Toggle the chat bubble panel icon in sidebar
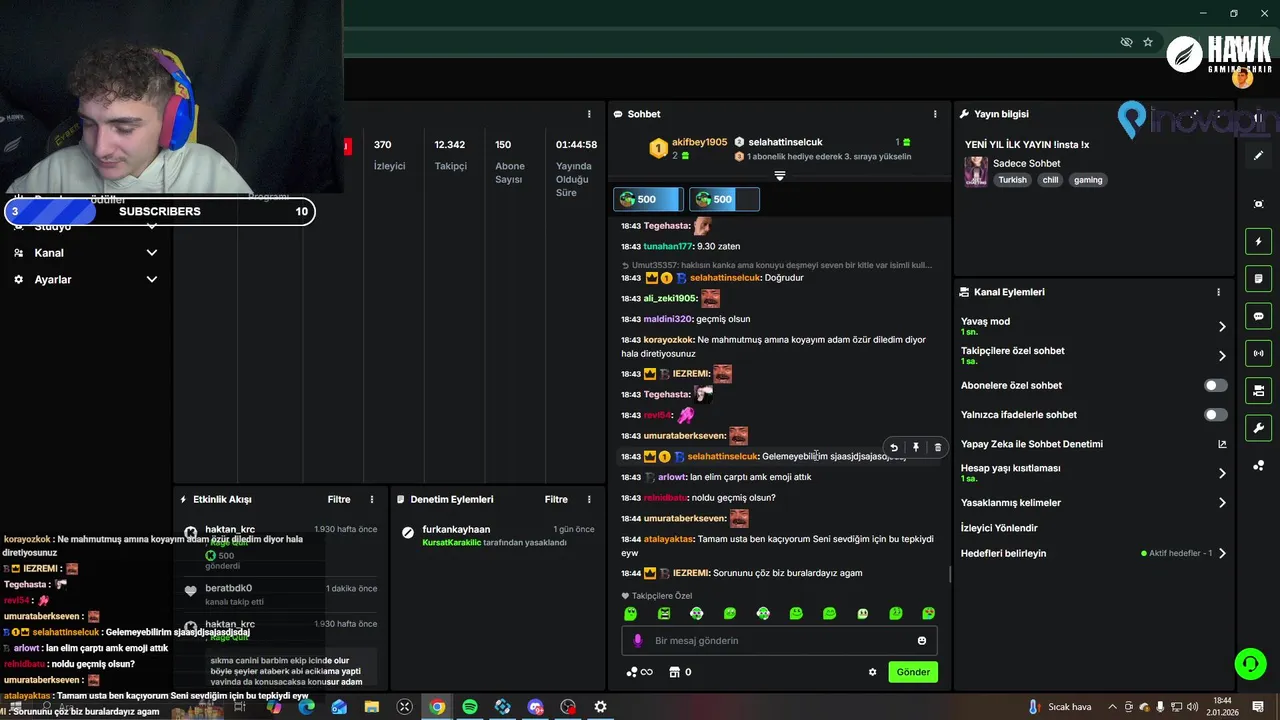Viewport: 1280px width, 720px height. pyautogui.click(x=1258, y=316)
